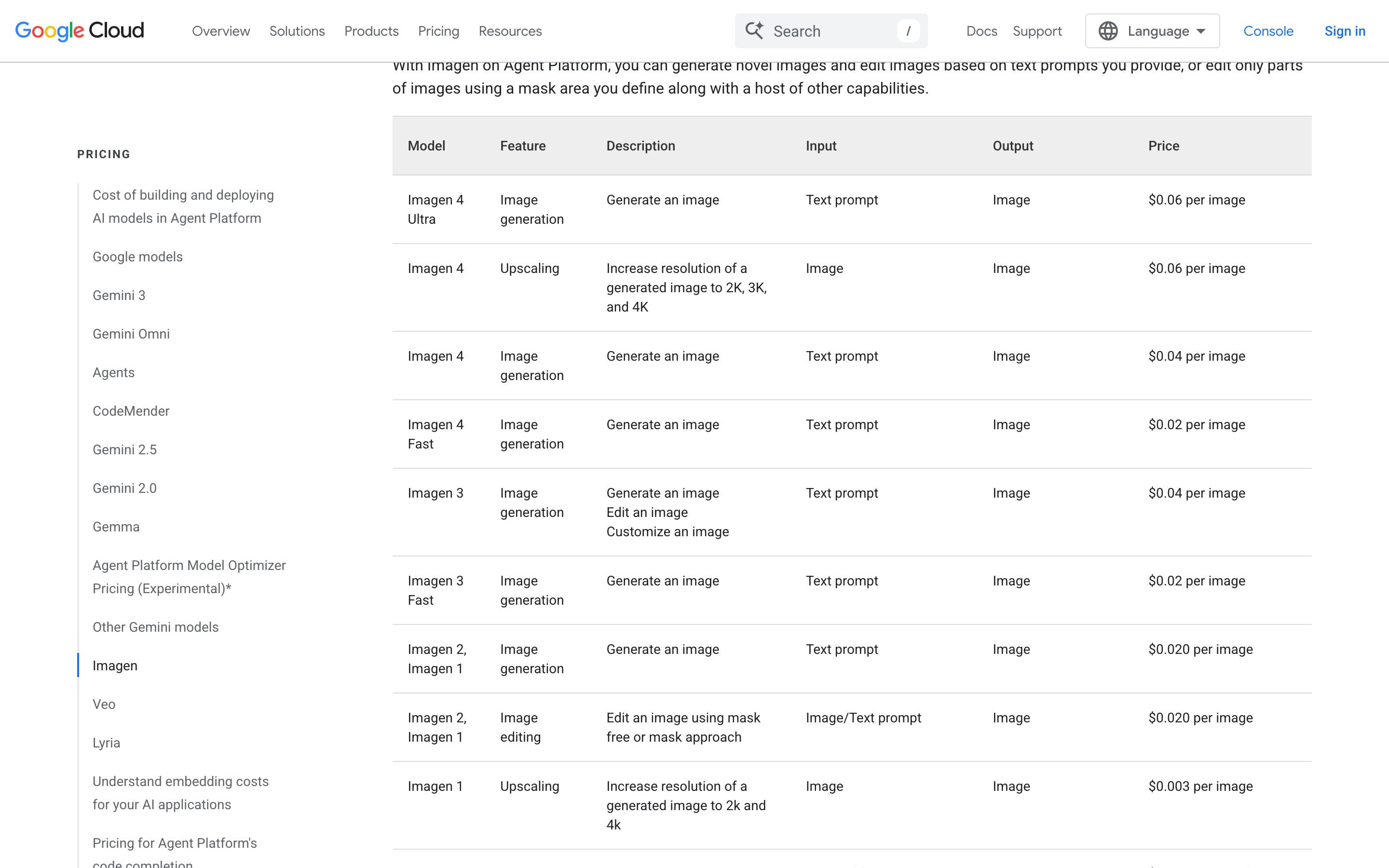
Task: Expand the Language dropdown arrow
Action: (x=1201, y=31)
